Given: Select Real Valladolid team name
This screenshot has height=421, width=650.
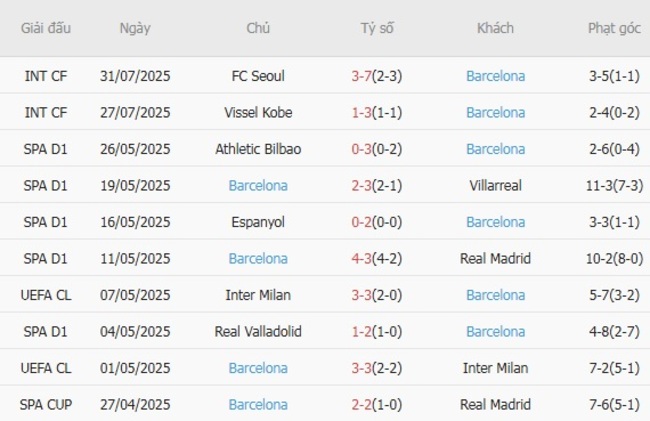Looking at the screenshot, I should pos(258,332).
